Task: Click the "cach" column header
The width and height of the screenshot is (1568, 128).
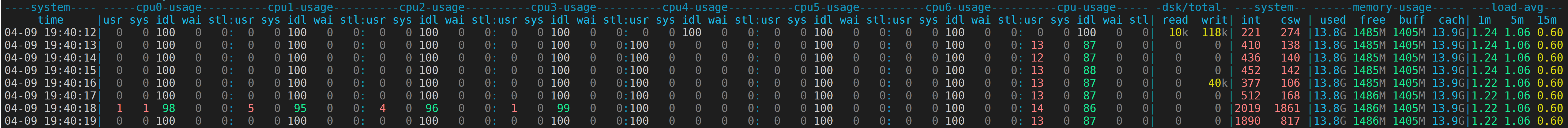Action: pyautogui.click(x=1451, y=20)
